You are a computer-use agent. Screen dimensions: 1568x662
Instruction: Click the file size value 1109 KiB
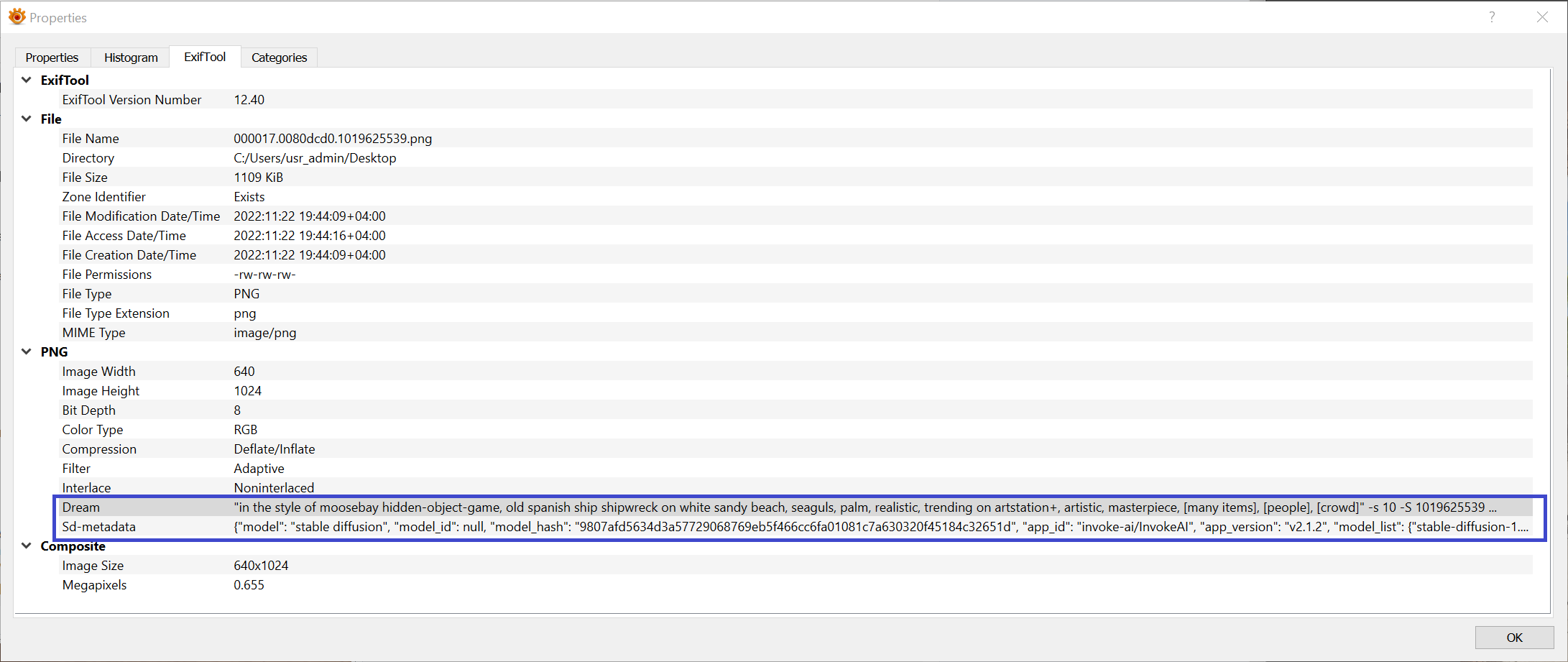(x=258, y=177)
